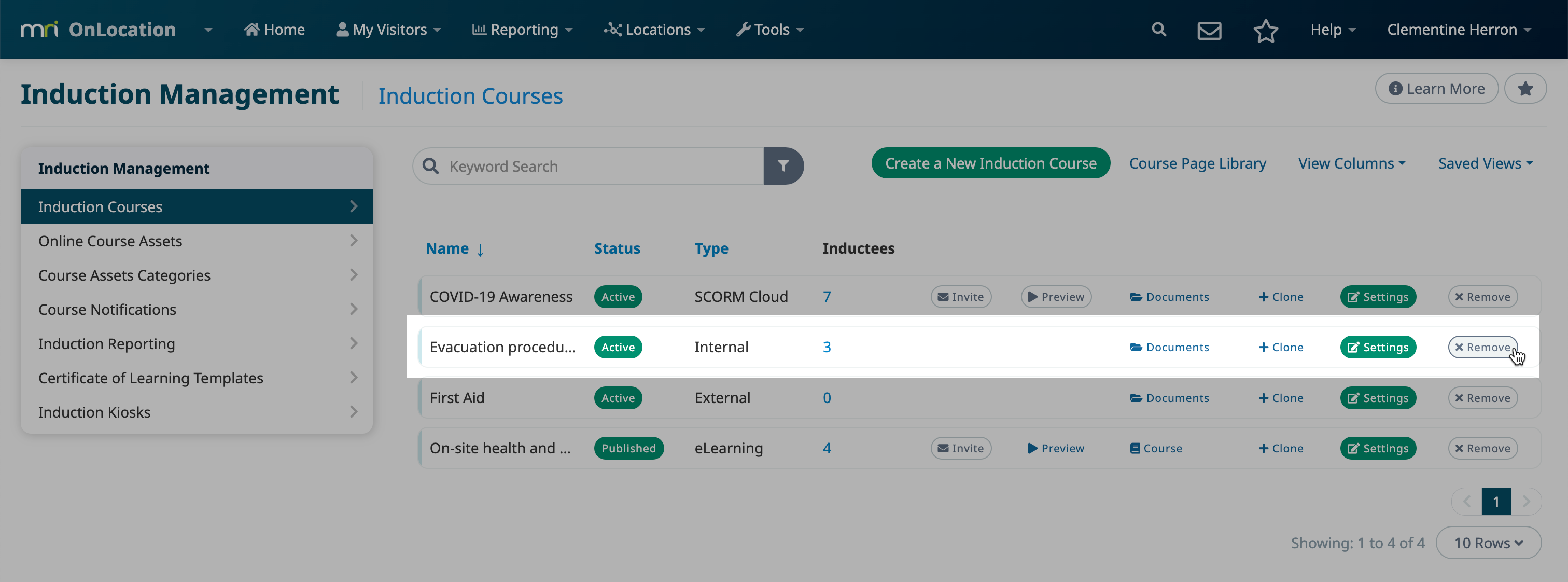The height and width of the screenshot is (582, 1568).
Task: Expand the Course Notifications sidebar item
Action: point(196,309)
